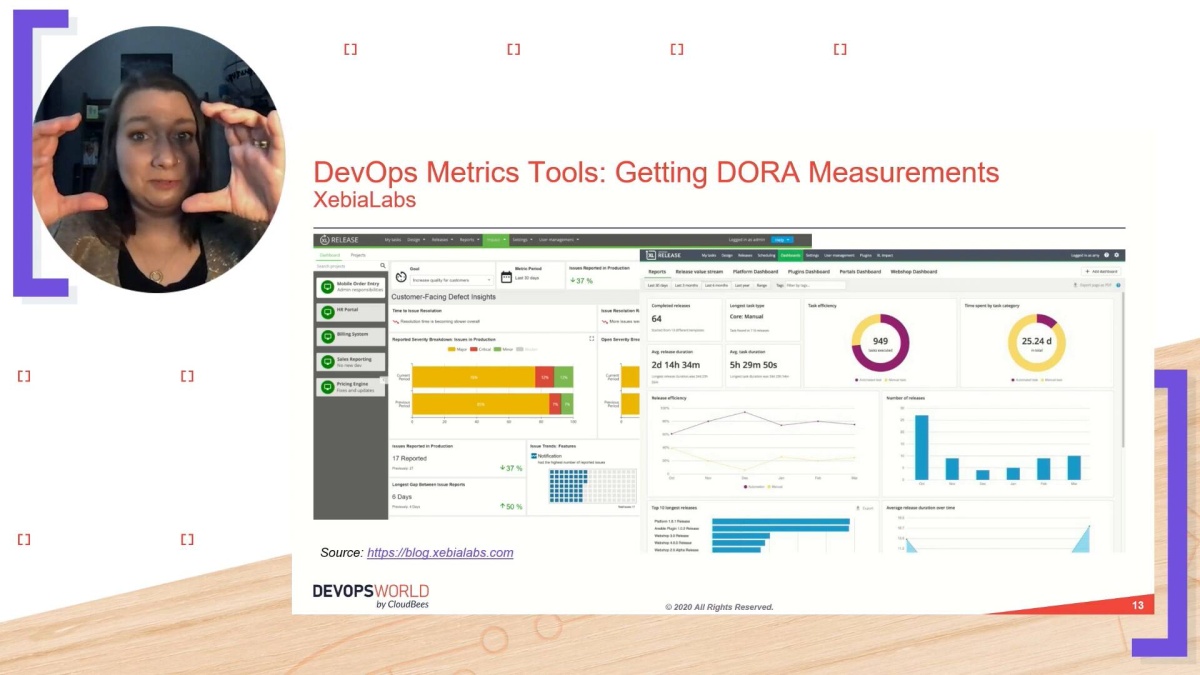This screenshot has width=1200, height=675.
Task: Open the highlighted Impact menu dropdown
Action: tap(496, 239)
